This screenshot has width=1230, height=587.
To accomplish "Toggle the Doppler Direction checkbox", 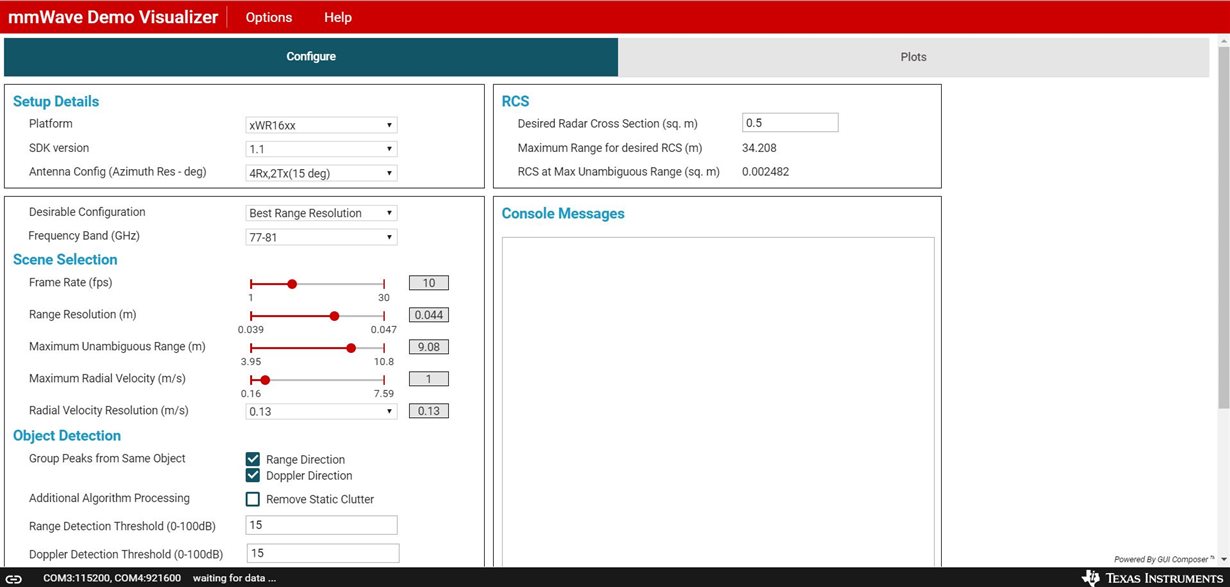I will pos(253,475).
